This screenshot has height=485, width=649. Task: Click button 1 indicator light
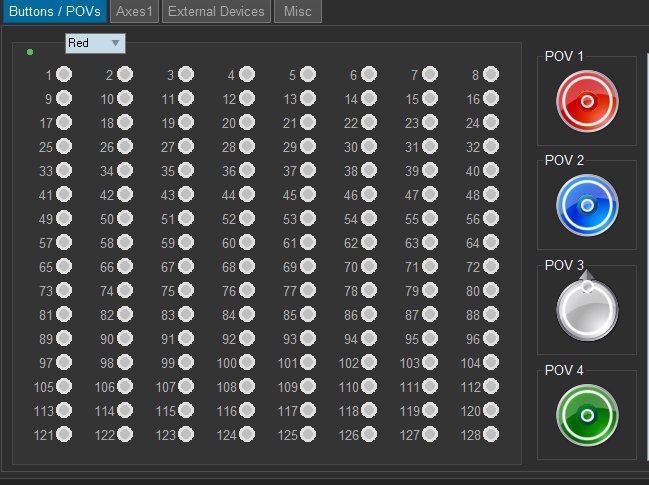[64, 74]
